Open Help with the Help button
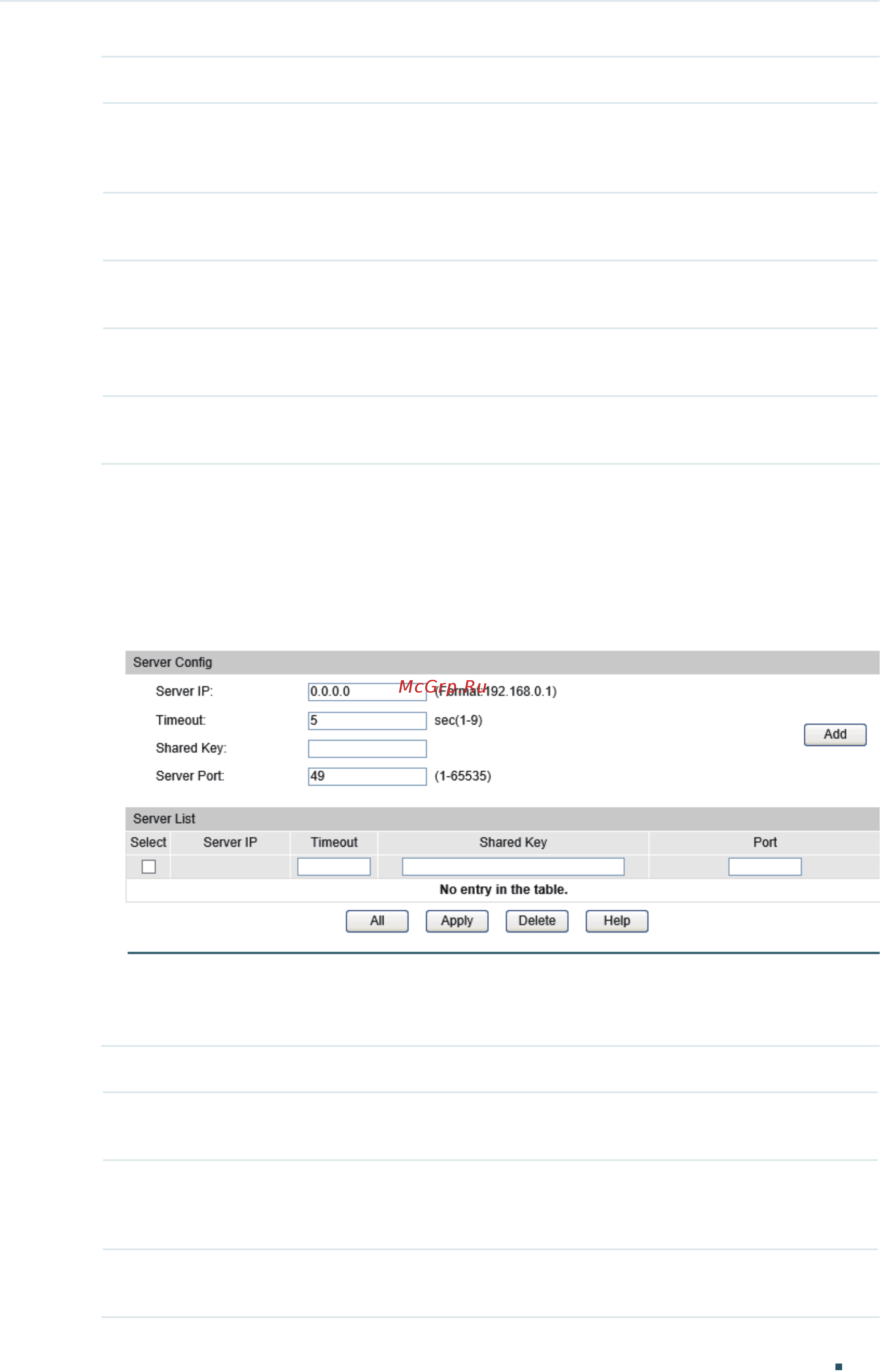880x1372 pixels. [617, 921]
